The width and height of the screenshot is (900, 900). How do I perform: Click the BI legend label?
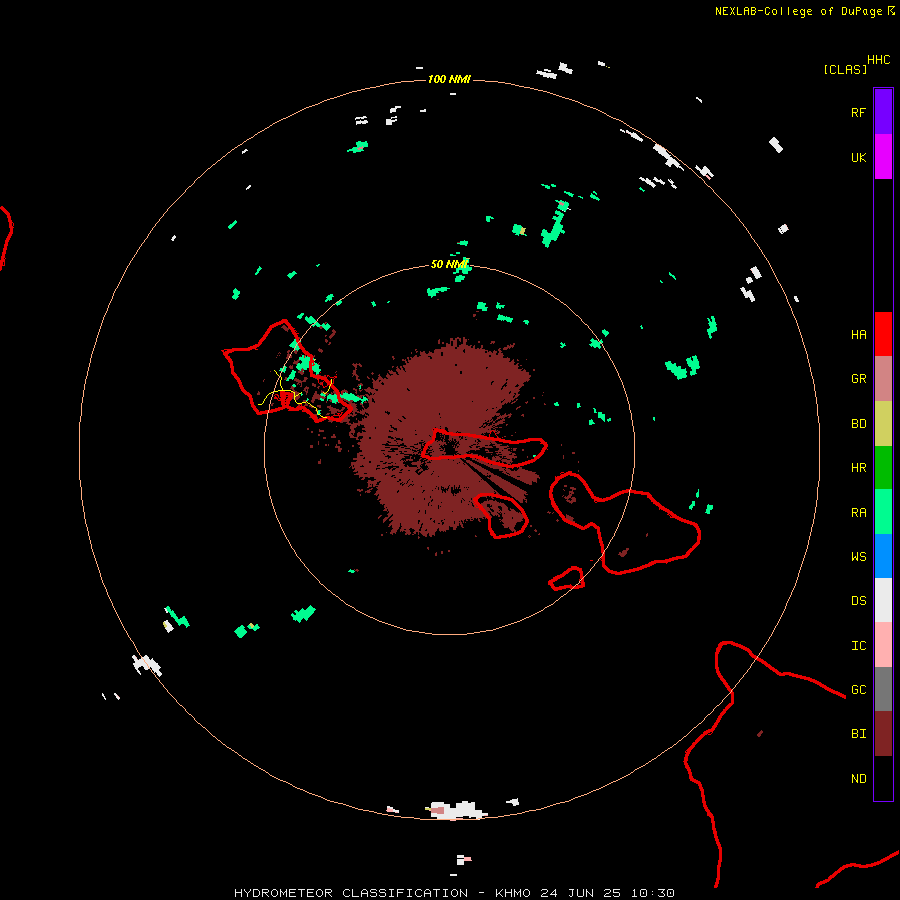pyautogui.click(x=859, y=734)
